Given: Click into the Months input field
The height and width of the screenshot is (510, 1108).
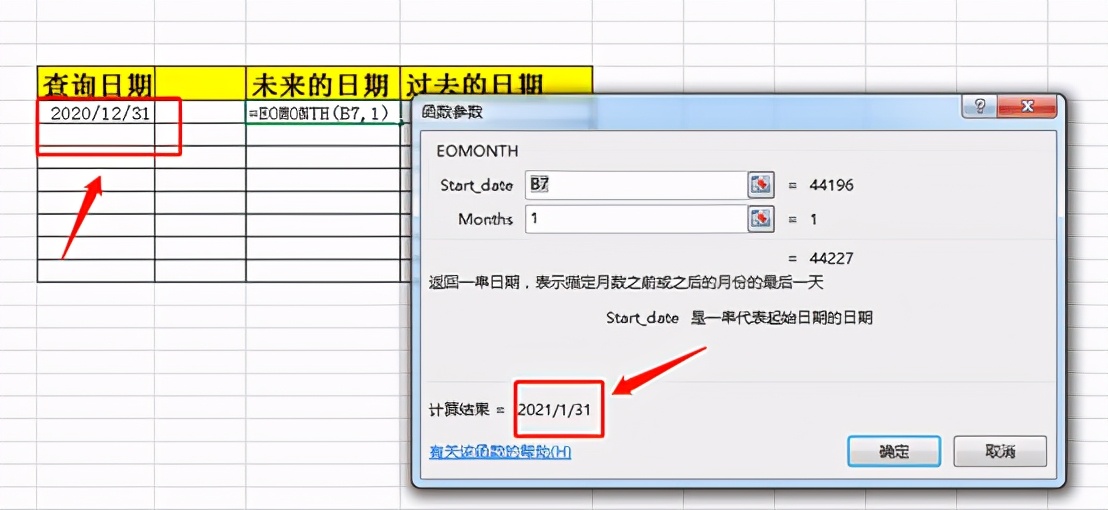Looking at the screenshot, I should pyautogui.click(x=636, y=218).
